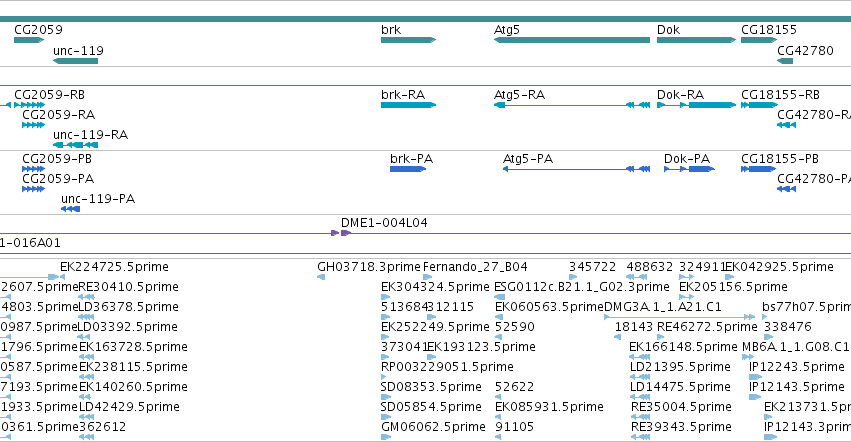Select the EK304324.5prime EST label
Viewport: 851px width, 442px height.
coord(435,287)
